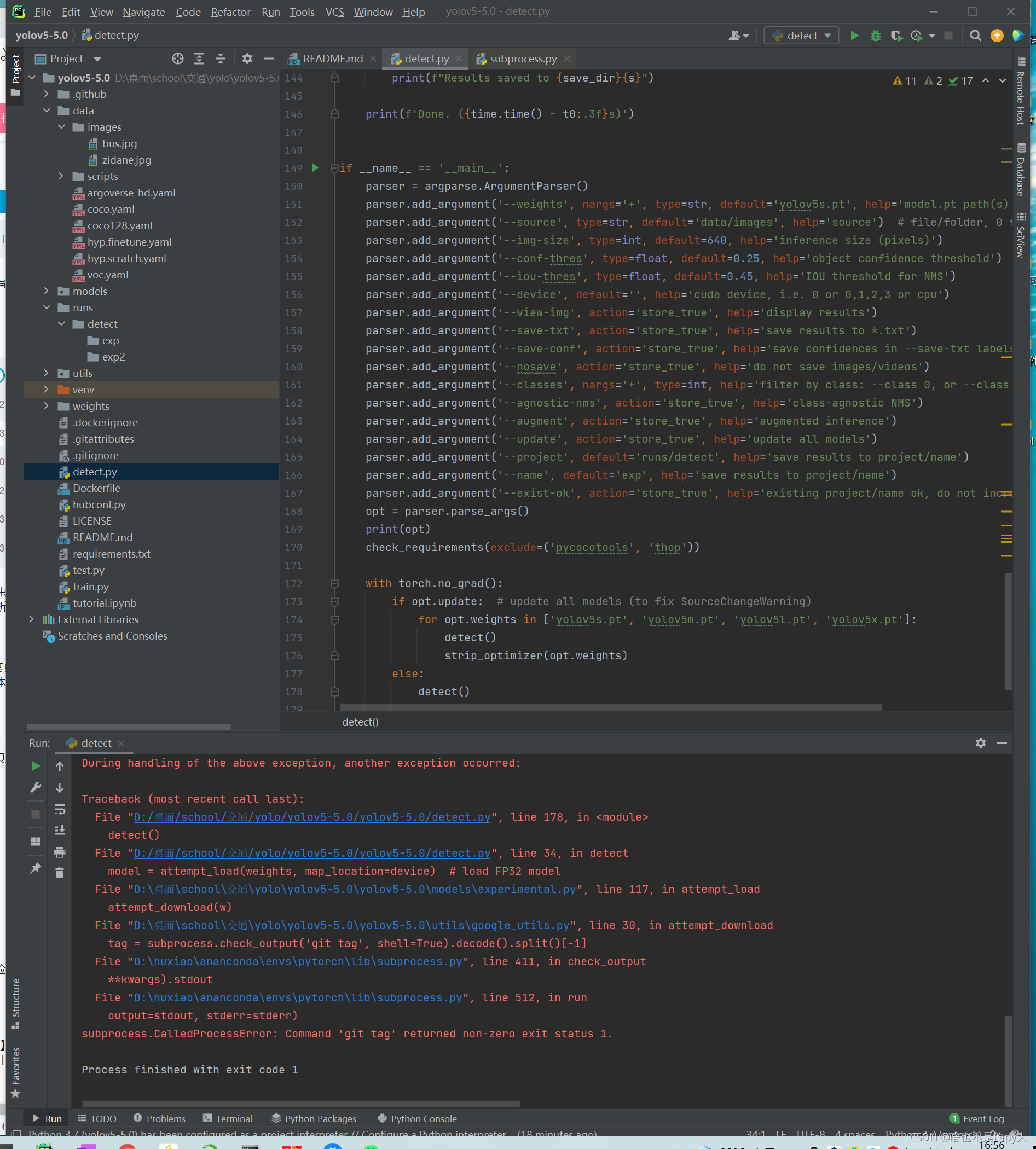Switch to the README.md editor tab
Image resolution: width=1036 pixels, height=1149 pixels.
pos(330,58)
